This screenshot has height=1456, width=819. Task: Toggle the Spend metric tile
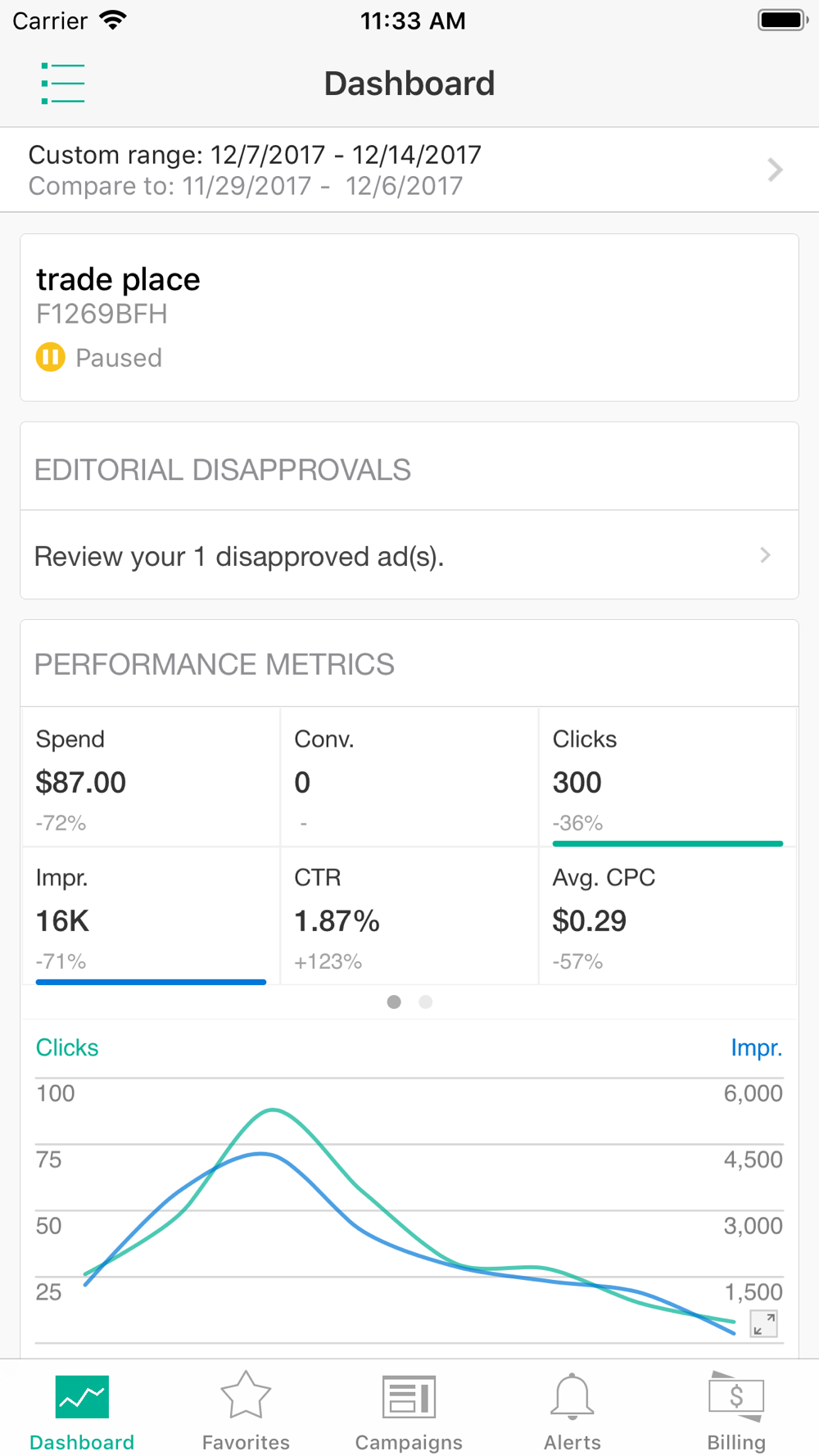coord(152,777)
